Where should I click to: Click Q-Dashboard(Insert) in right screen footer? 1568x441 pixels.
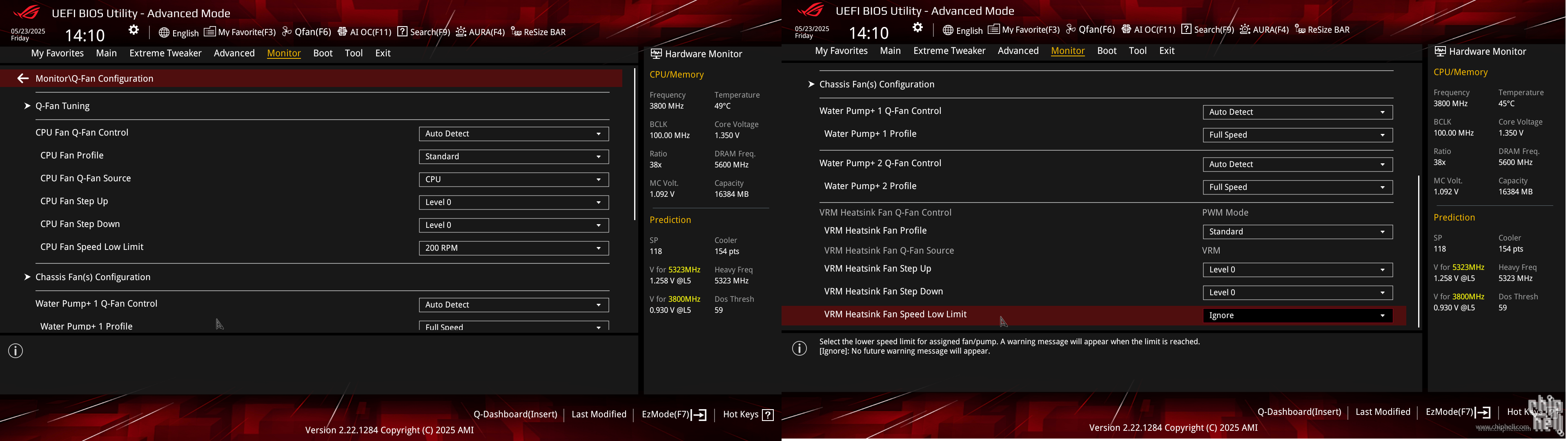tap(1300, 412)
